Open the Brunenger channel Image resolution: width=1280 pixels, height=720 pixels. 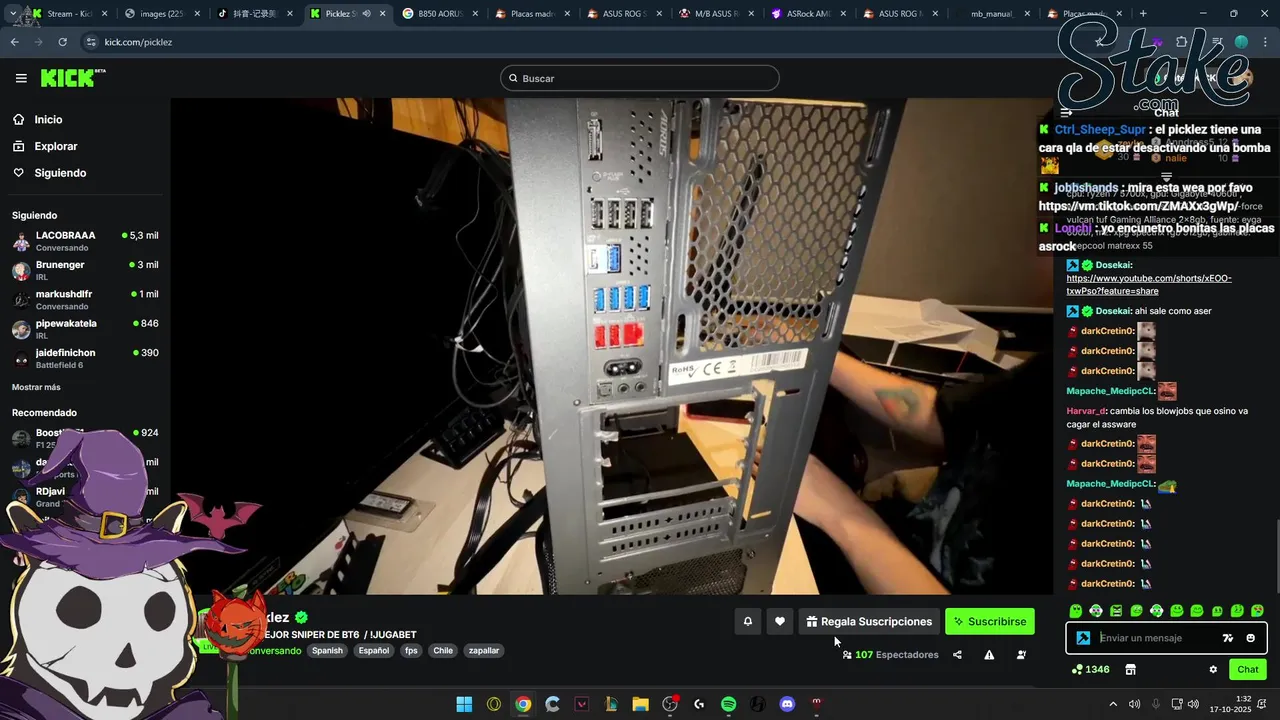click(85, 270)
